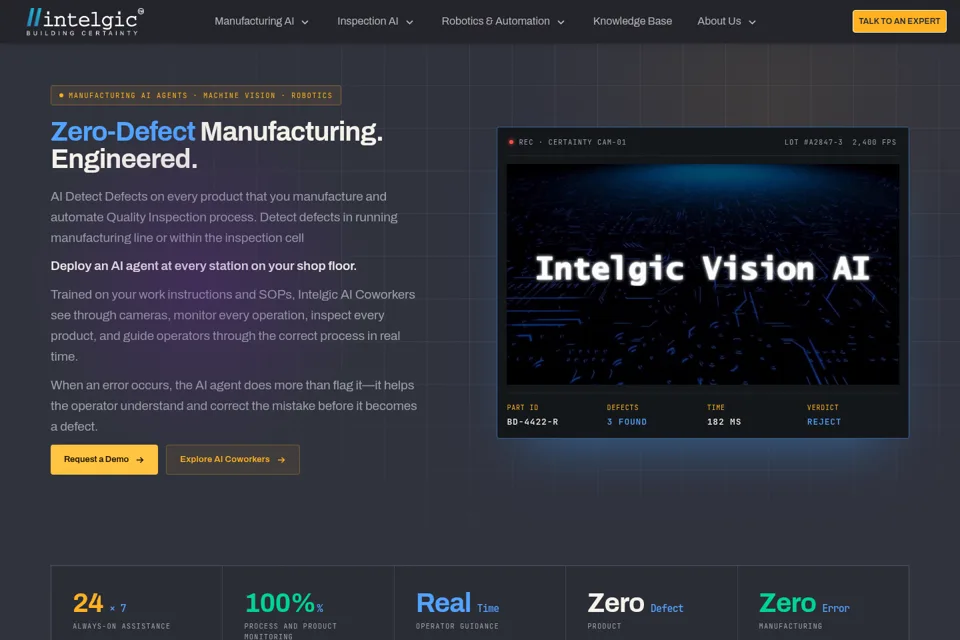Click the Intelgic Vision AI video preview
This screenshot has height=640, width=960.
coord(703,274)
